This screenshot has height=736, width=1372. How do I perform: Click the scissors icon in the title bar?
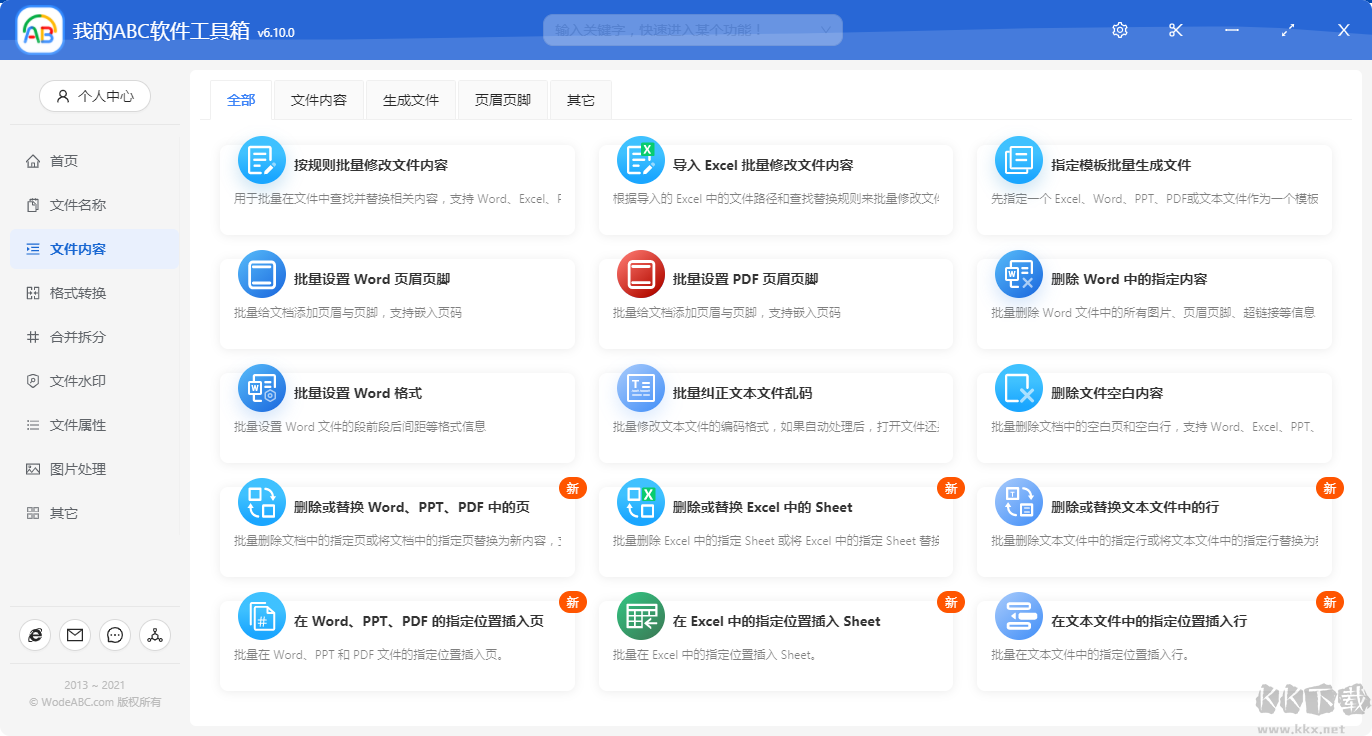tap(1175, 30)
